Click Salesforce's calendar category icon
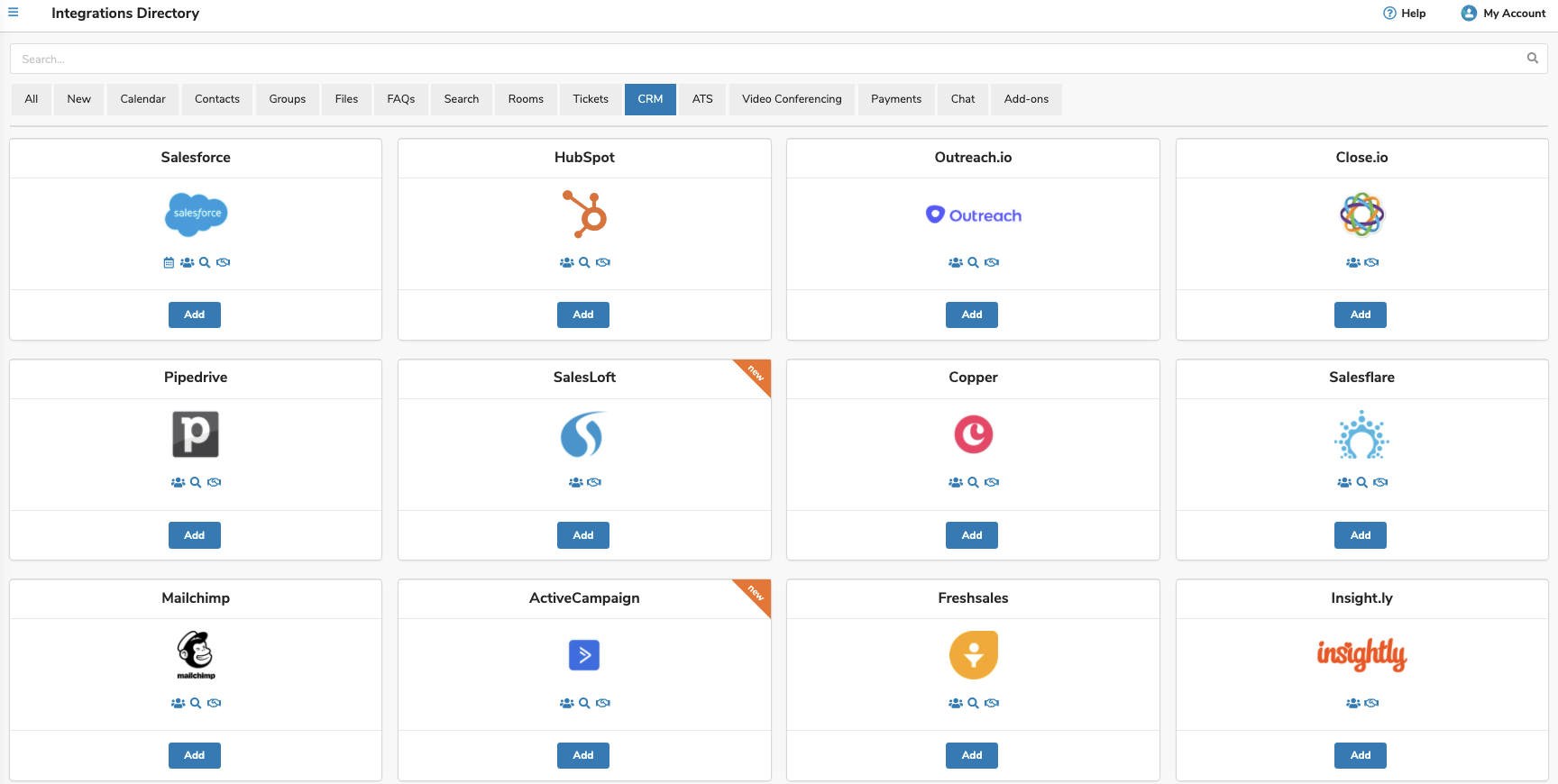This screenshot has height=784, width=1558. [169, 262]
